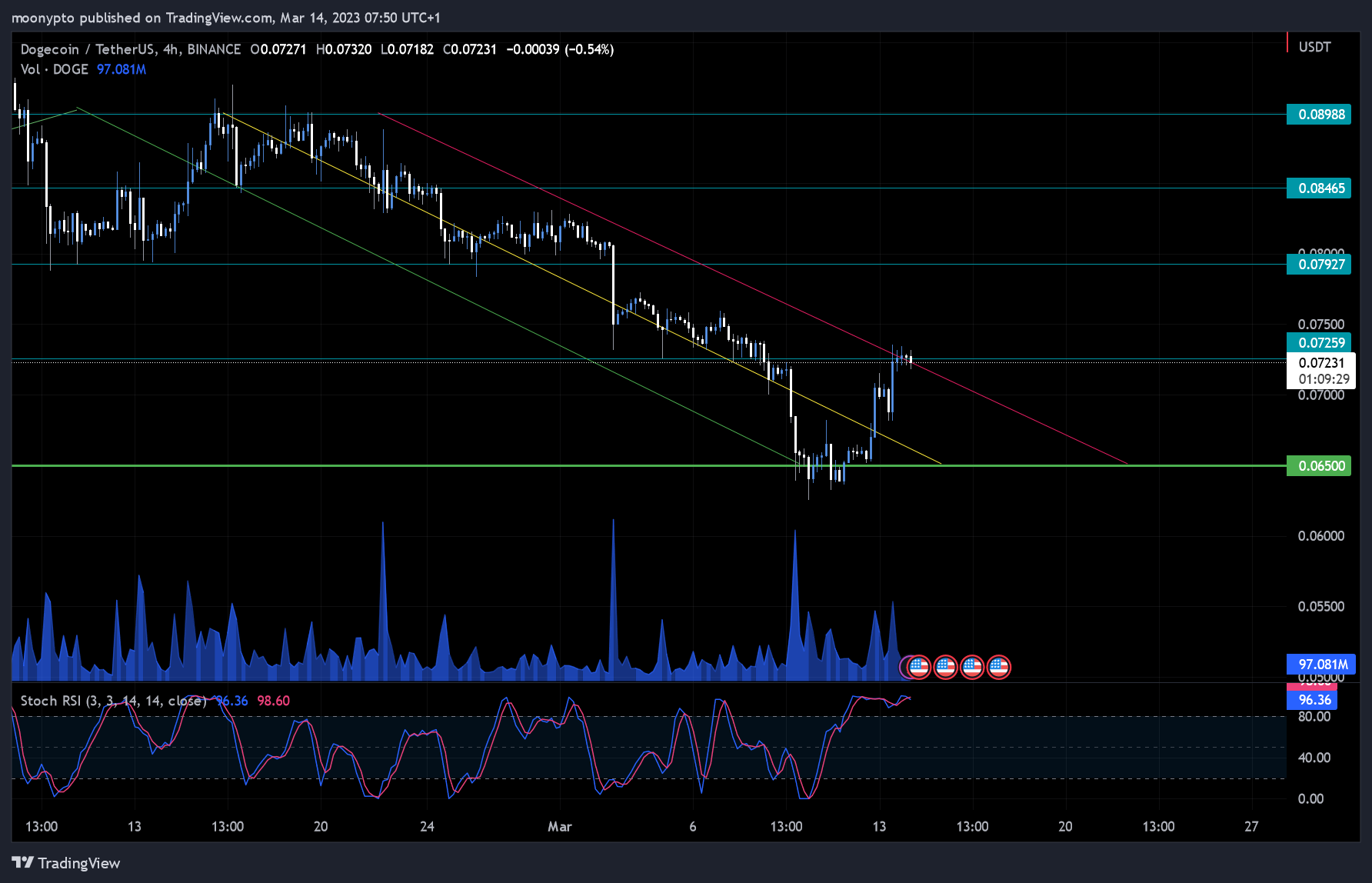
Task: Click the 80.00 Stoch RSI axis tick
Action: (1314, 717)
